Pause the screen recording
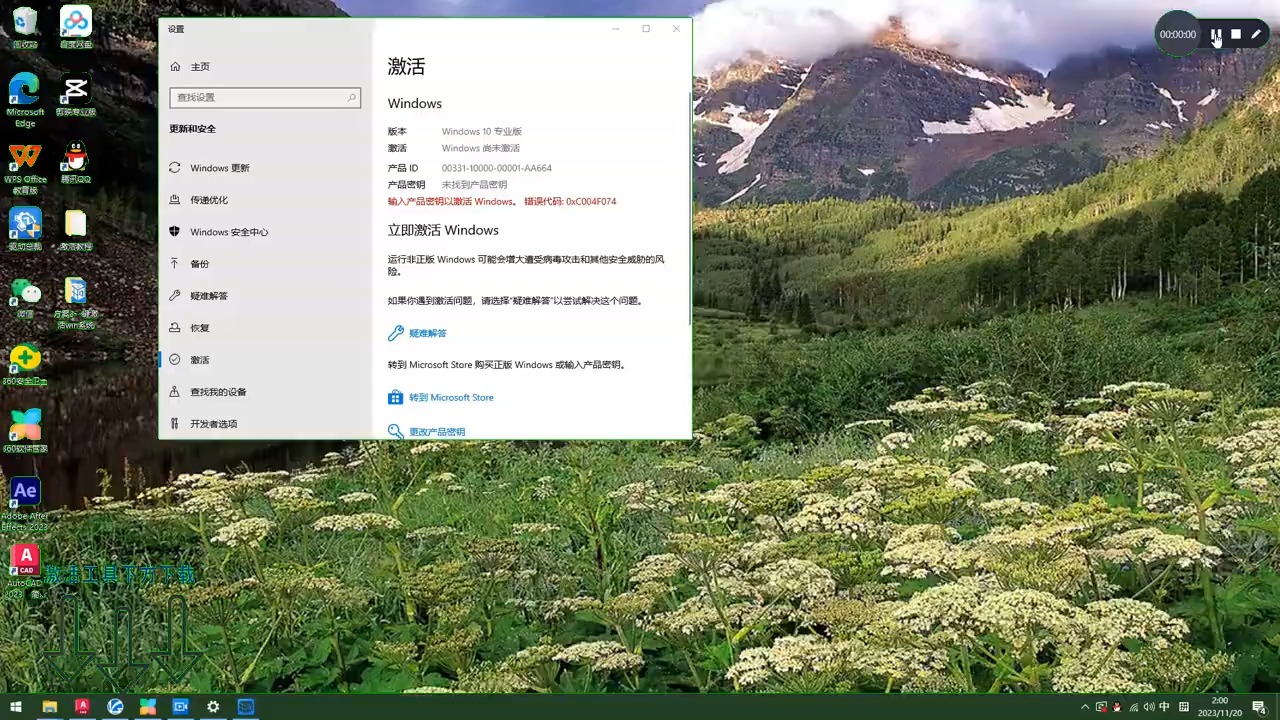Screen dimensions: 1280x720 (1216, 34)
